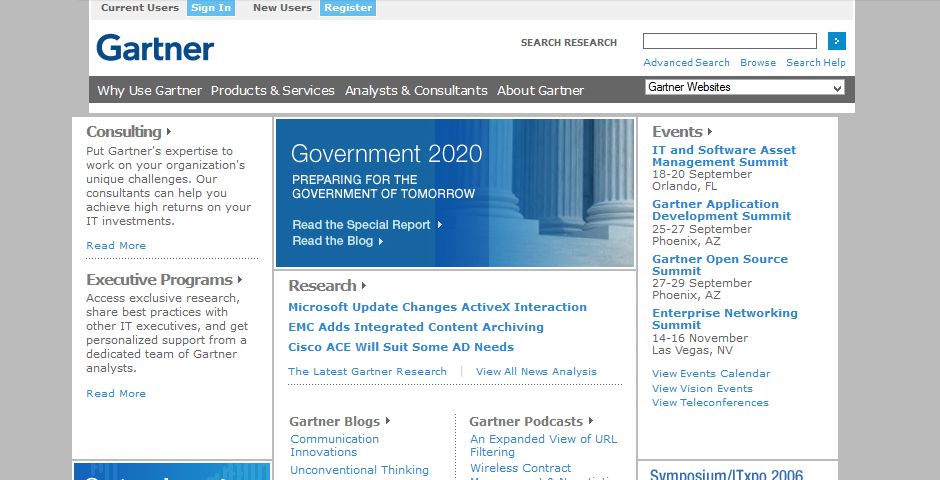The image size is (940, 480).
Task: Click the arrow icon beside Executive Programs
Action: pos(240,279)
